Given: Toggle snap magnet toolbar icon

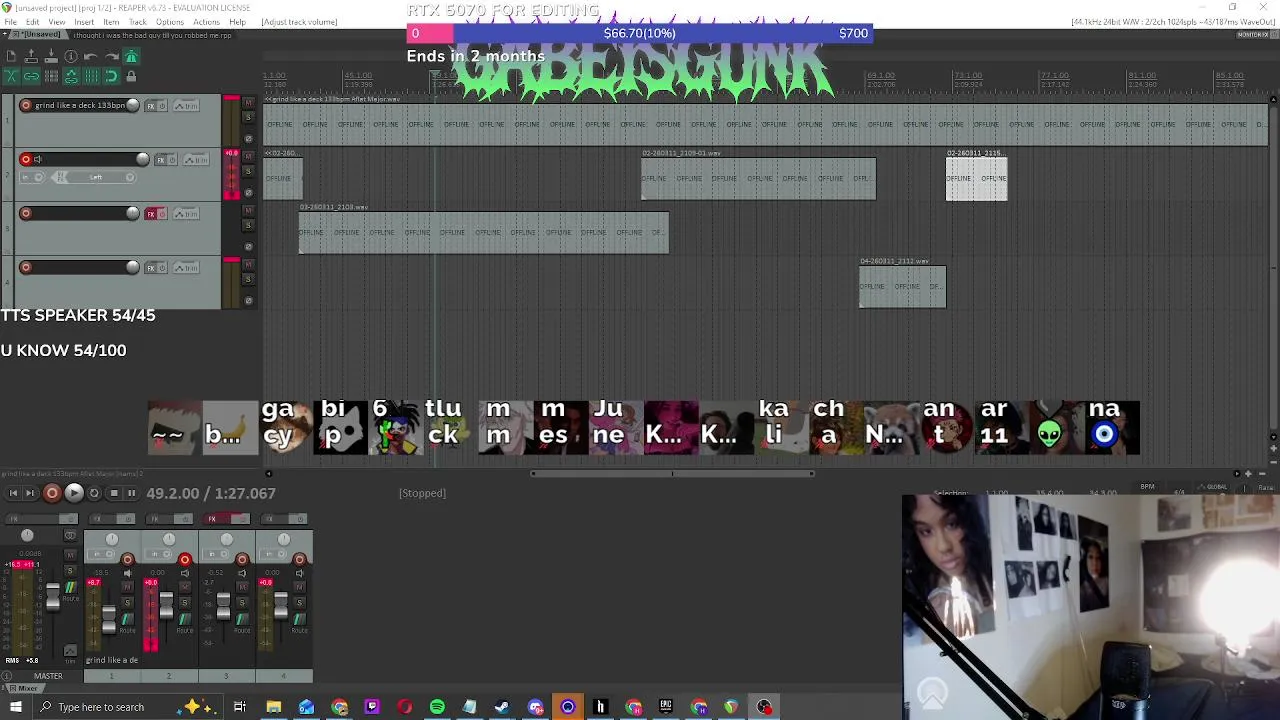Looking at the screenshot, I should click(111, 76).
